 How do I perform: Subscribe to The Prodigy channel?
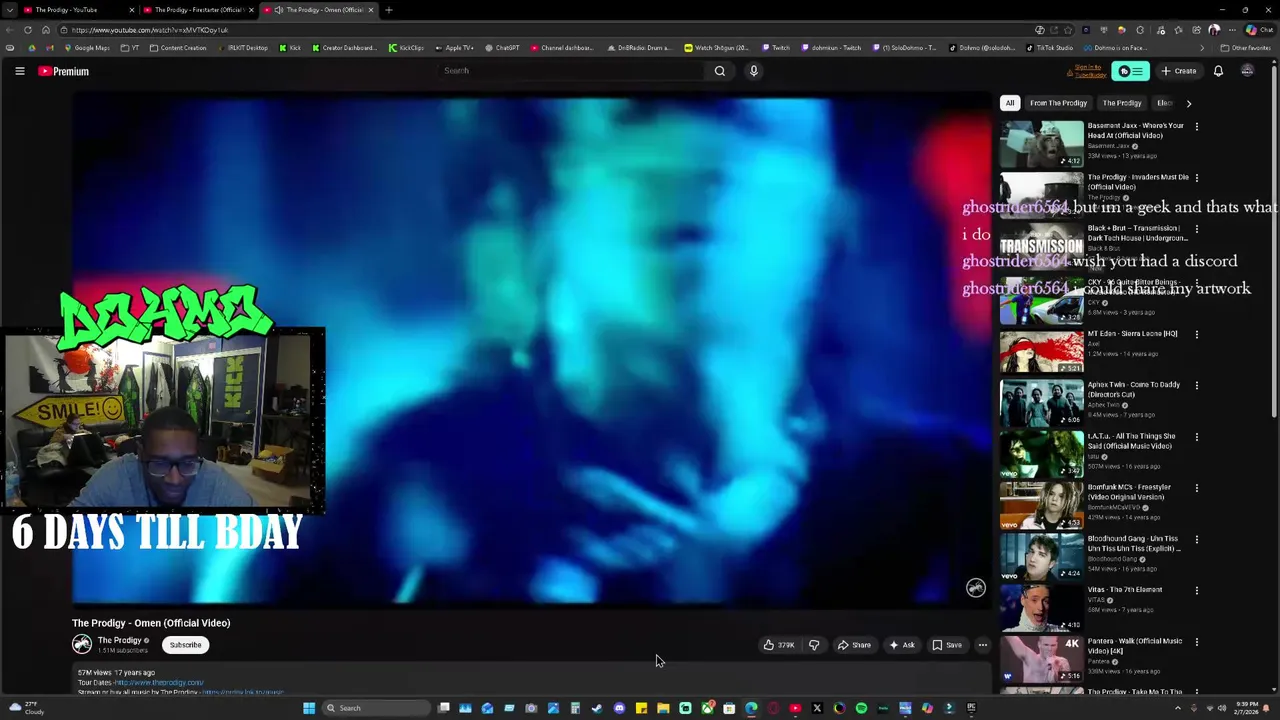tap(185, 645)
